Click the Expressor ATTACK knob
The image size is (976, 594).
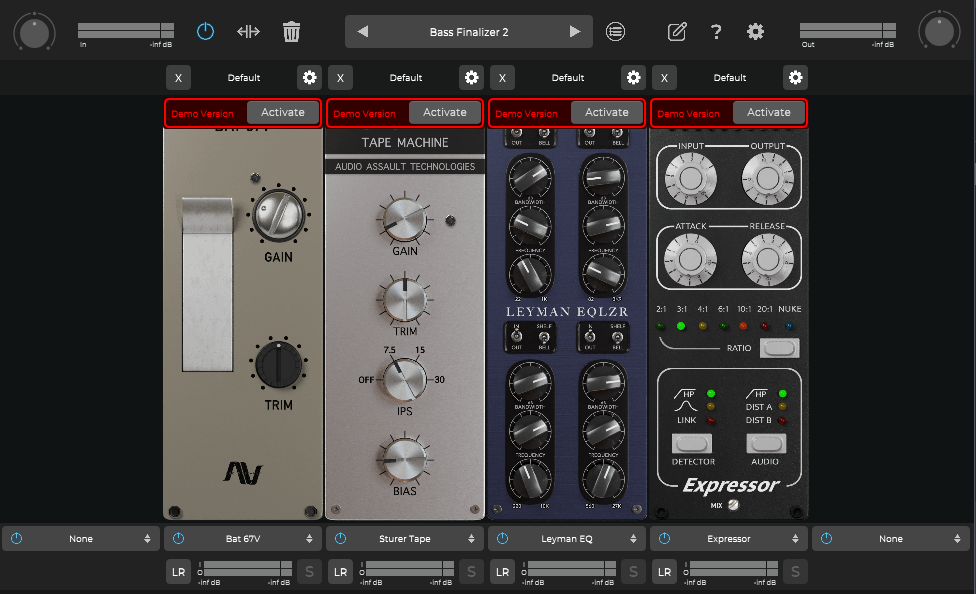tap(690, 259)
